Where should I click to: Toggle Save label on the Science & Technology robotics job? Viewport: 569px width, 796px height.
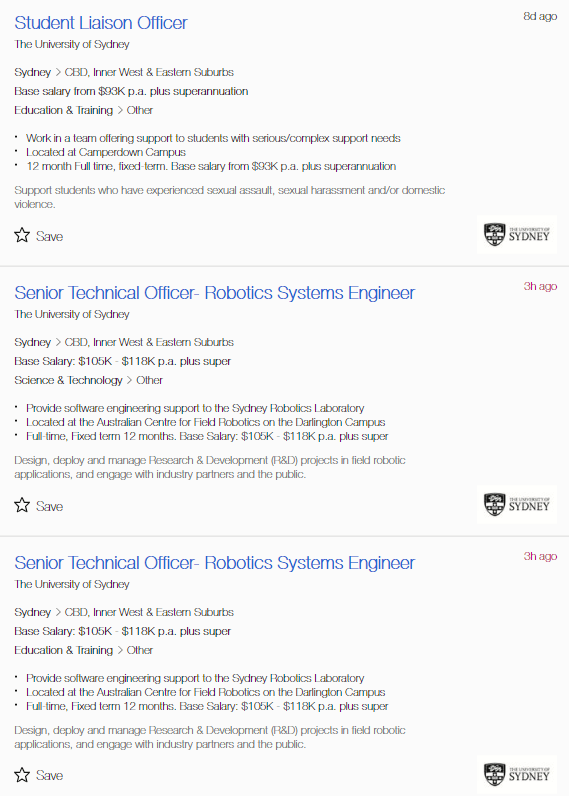[49, 506]
